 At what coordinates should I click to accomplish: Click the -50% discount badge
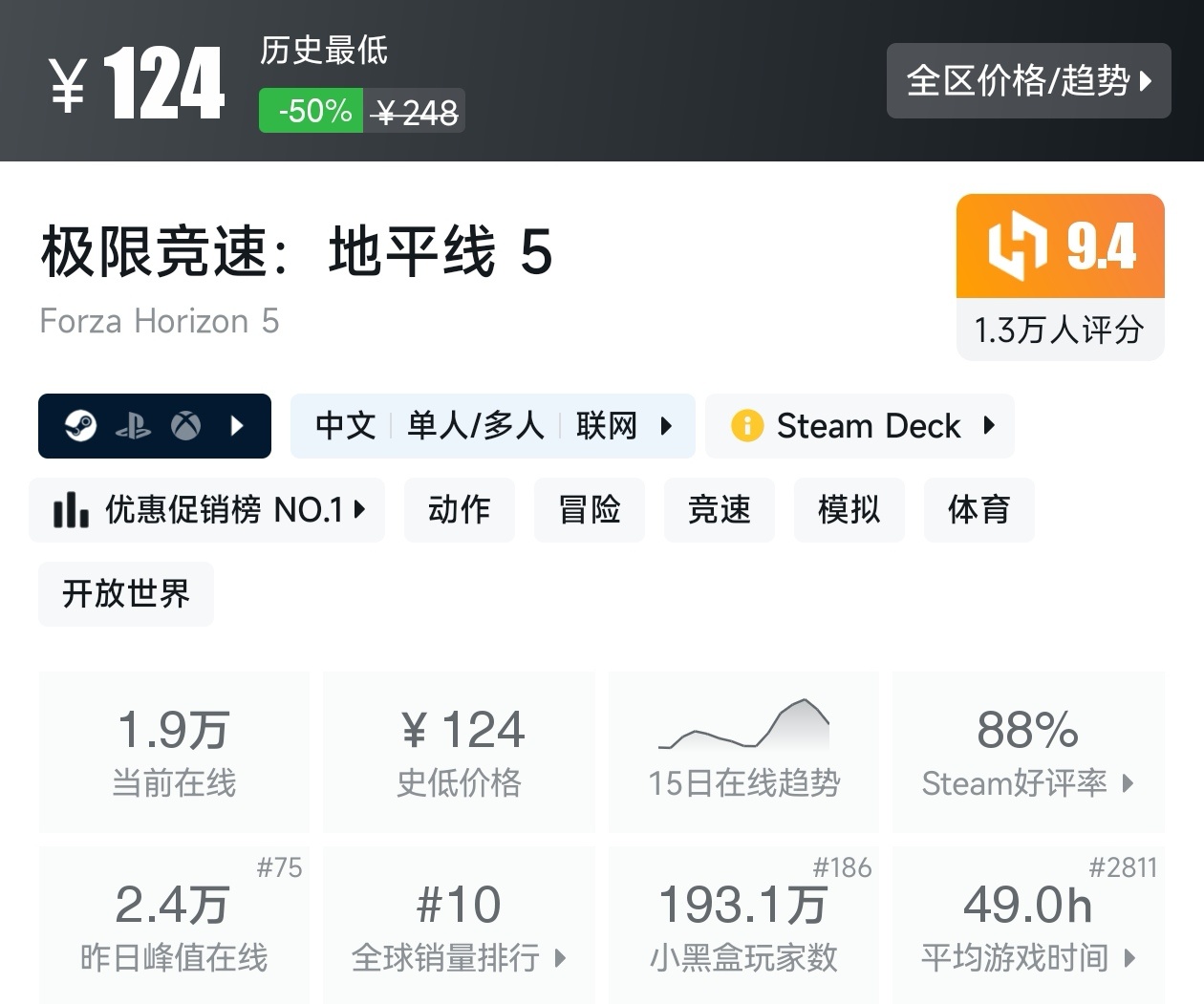312,111
